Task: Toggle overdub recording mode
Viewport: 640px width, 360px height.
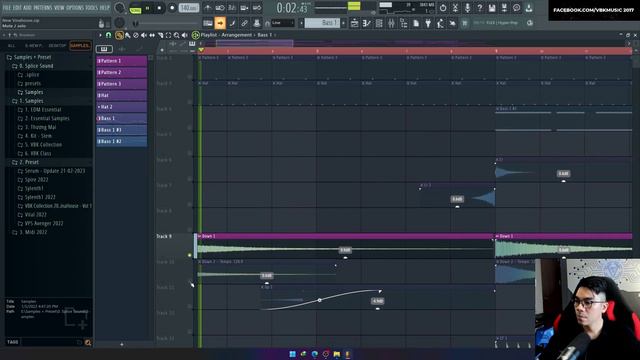Action: click(x=244, y=8)
